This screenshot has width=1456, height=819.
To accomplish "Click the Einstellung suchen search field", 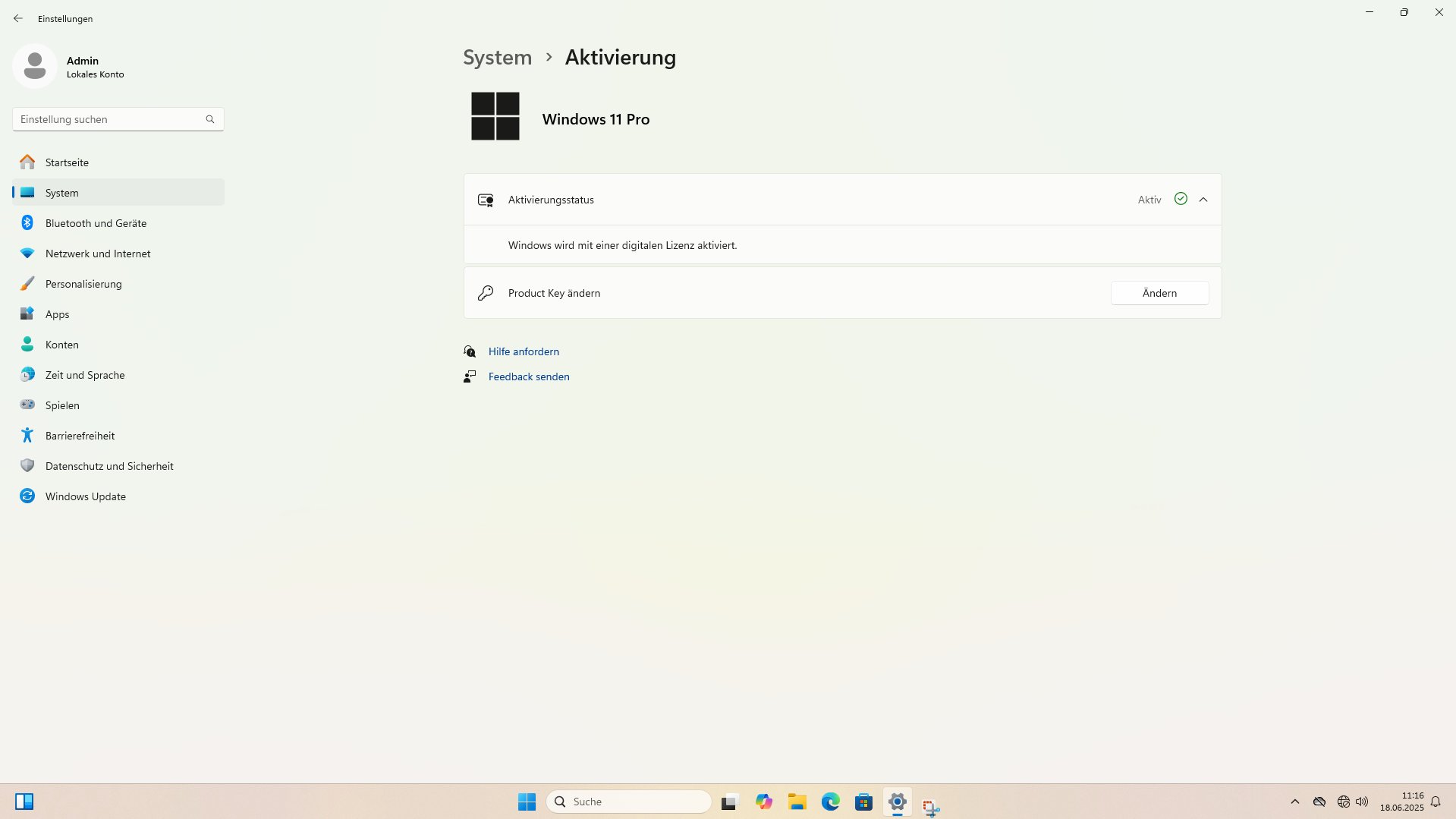I will 106,119.
